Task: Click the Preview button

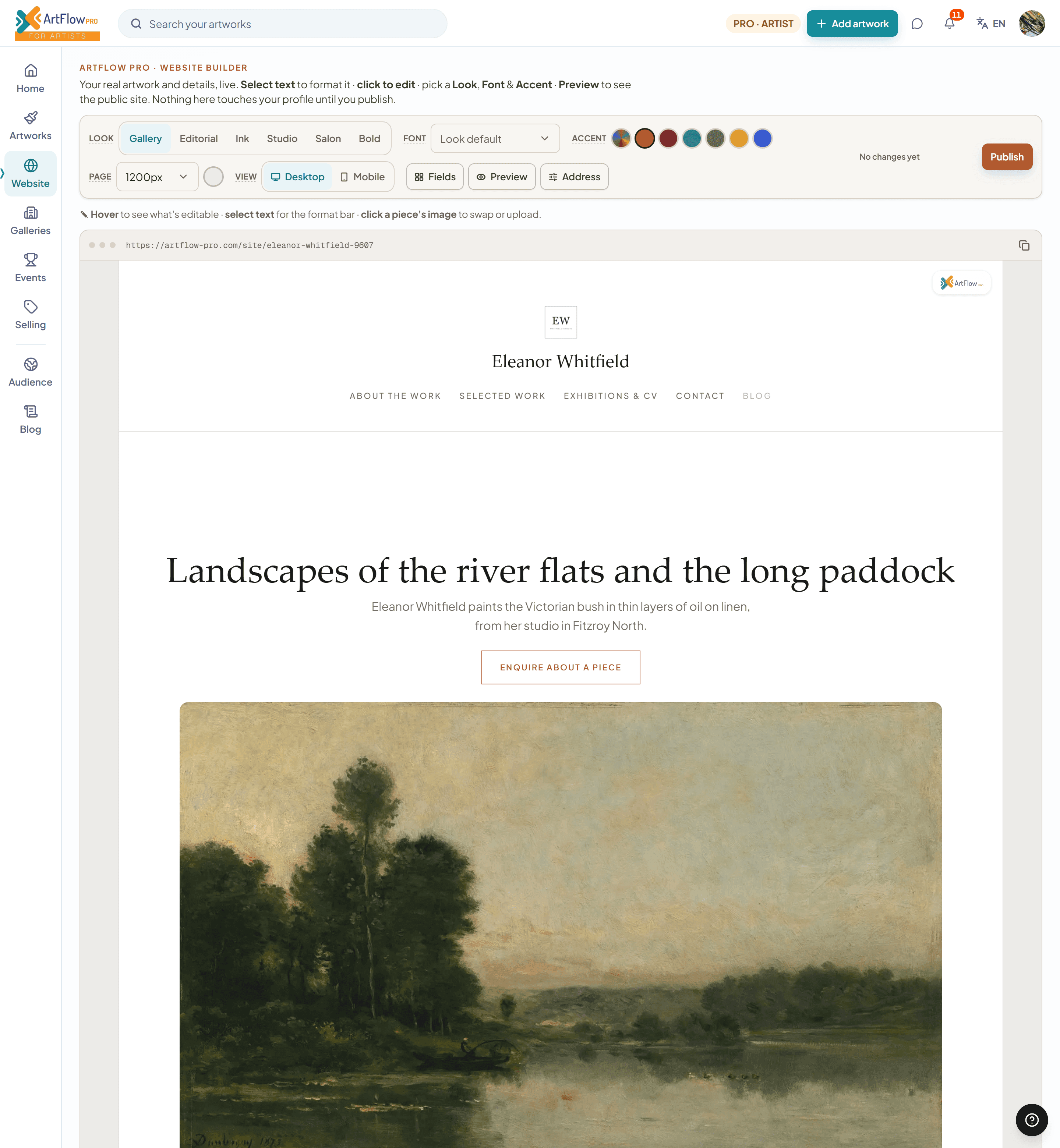Action: [502, 177]
